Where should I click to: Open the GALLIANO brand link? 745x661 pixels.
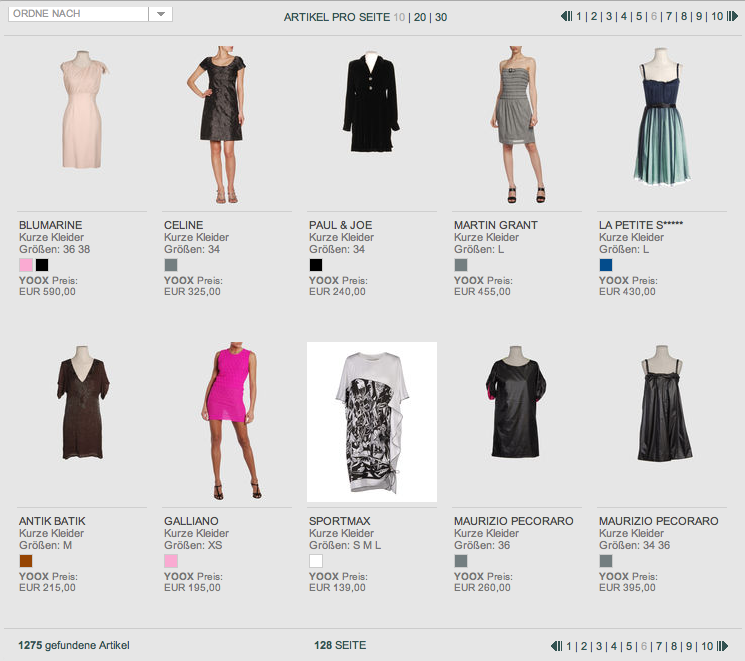(191, 521)
